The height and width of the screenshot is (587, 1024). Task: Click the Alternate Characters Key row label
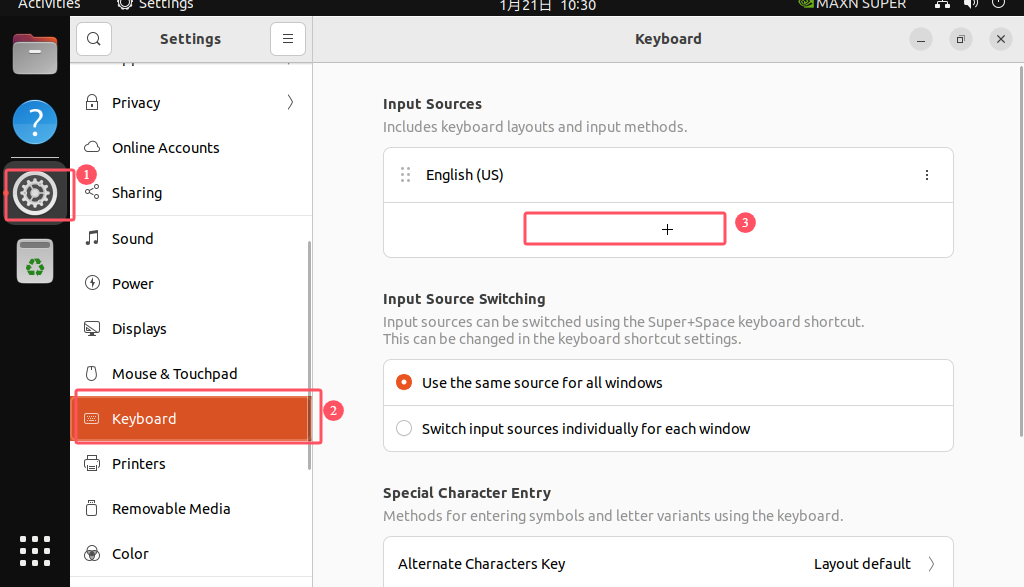(x=481, y=564)
